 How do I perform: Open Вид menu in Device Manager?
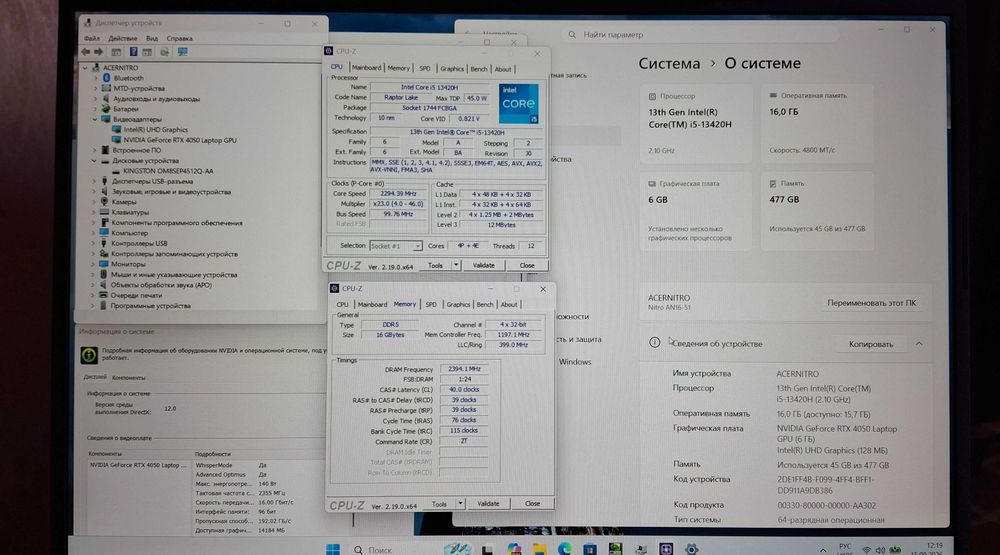[152, 39]
